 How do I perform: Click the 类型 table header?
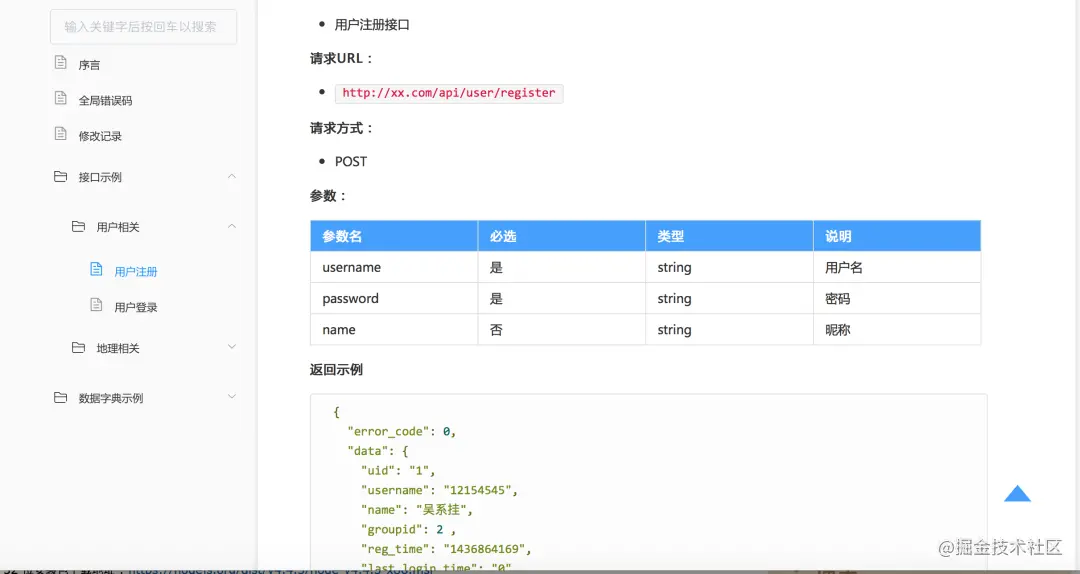click(x=729, y=236)
